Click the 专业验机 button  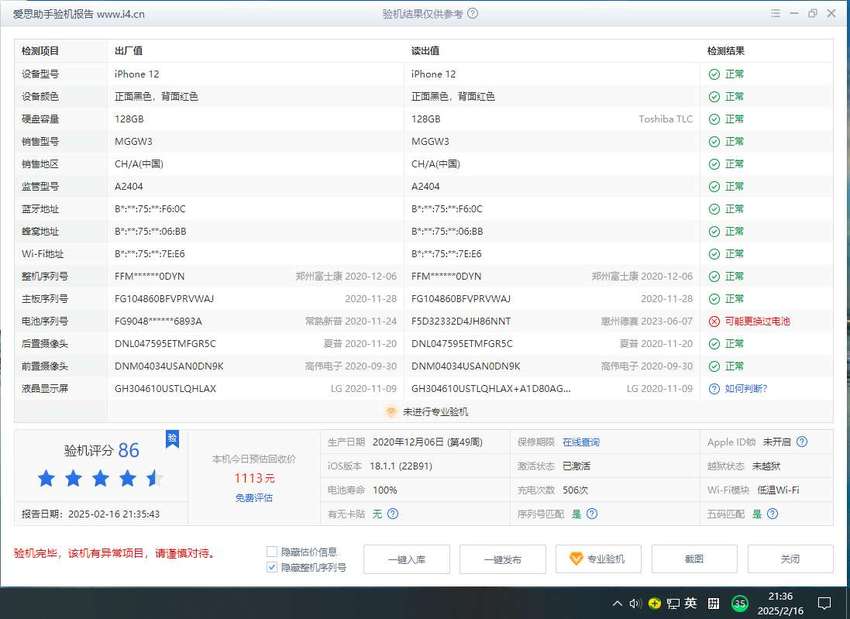[598, 559]
